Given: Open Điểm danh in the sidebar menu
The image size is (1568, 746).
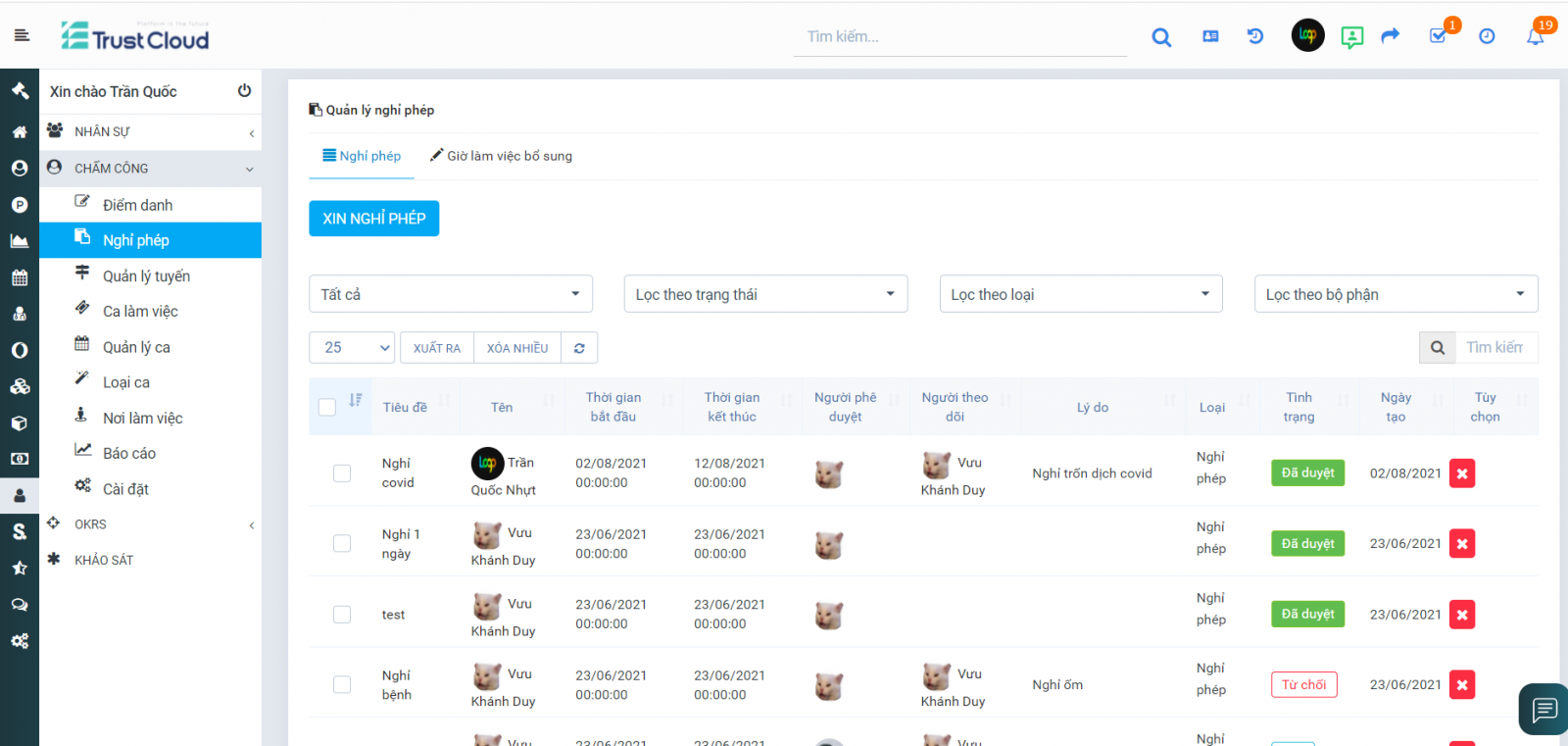Looking at the screenshot, I should click(x=137, y=205).
